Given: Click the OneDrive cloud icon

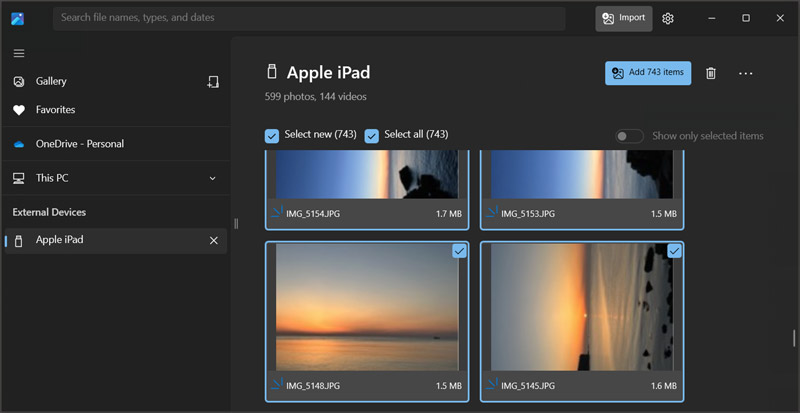Looking at the screenshot, I should tap(19, 144).
